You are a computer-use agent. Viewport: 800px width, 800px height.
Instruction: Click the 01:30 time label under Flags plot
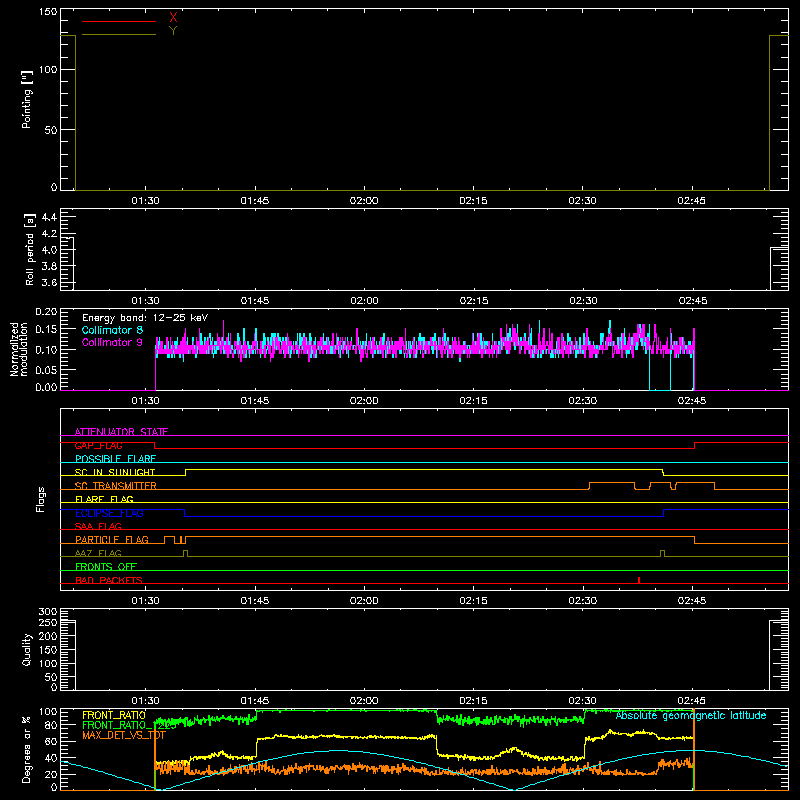(145, 601)
